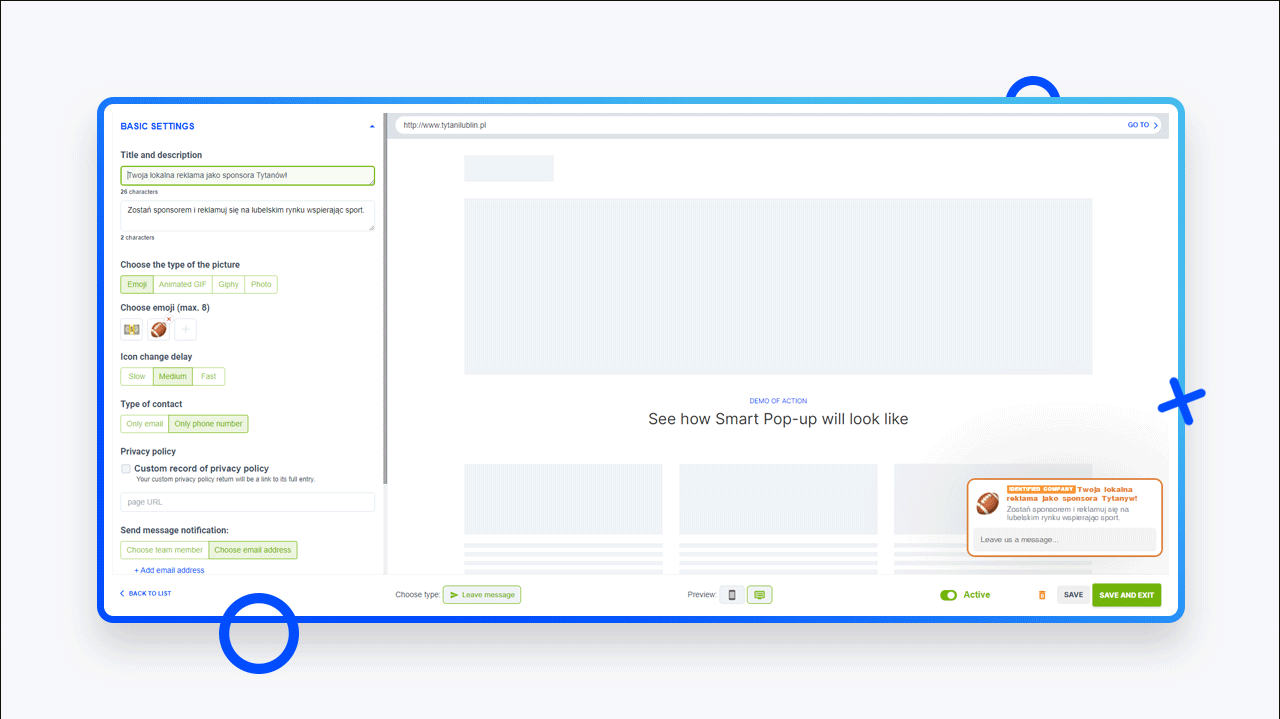Set icon change delay to Slow

(137, 377)
